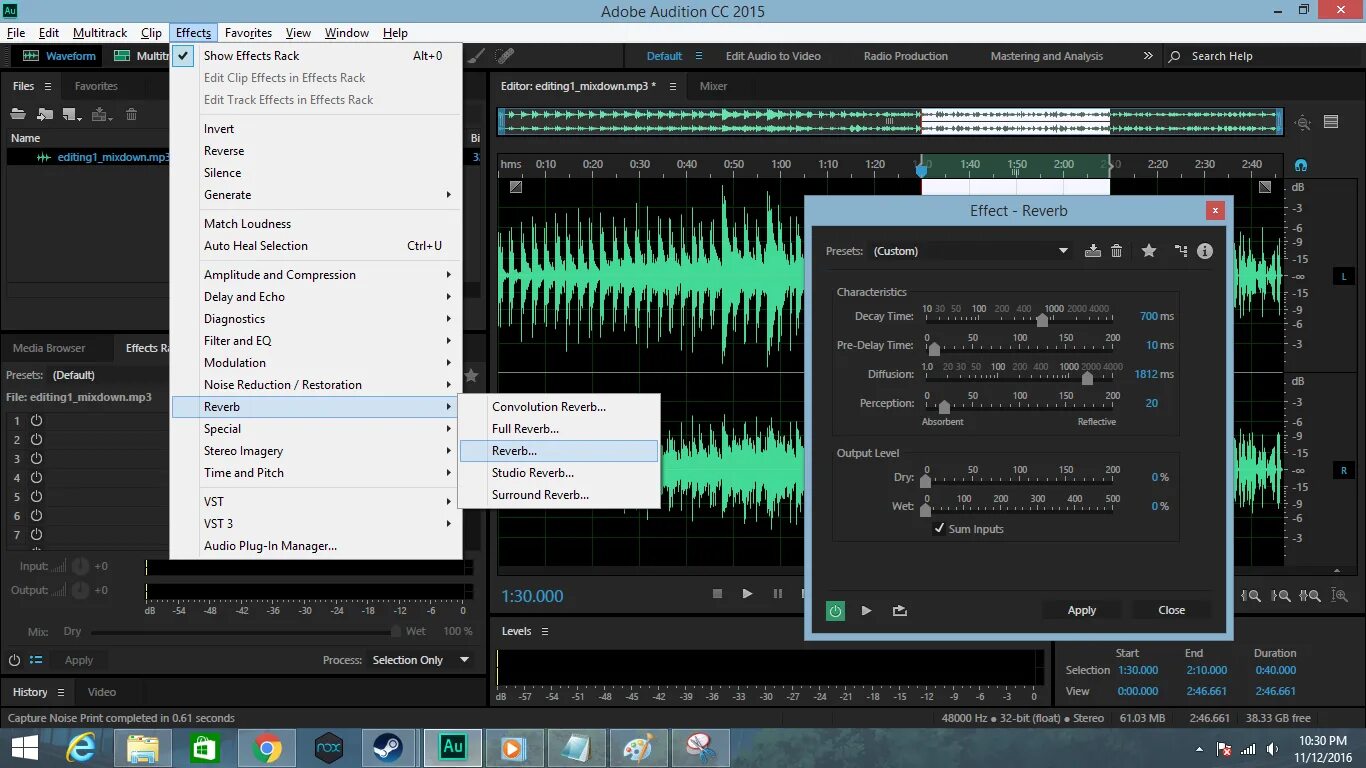The width and height of the screenshot is (1366, 768).
Task: Switch to the Media Browser tab
Action: 49,348
